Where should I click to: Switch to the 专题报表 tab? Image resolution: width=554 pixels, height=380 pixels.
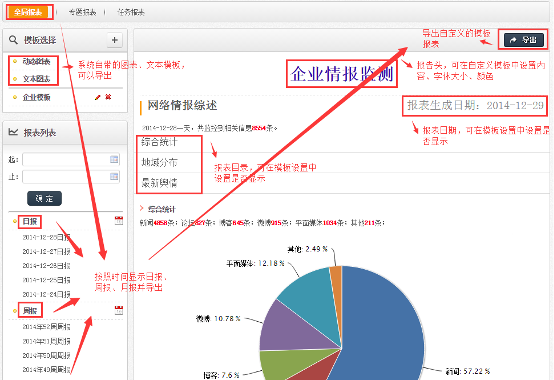click(x=82, y=12)
